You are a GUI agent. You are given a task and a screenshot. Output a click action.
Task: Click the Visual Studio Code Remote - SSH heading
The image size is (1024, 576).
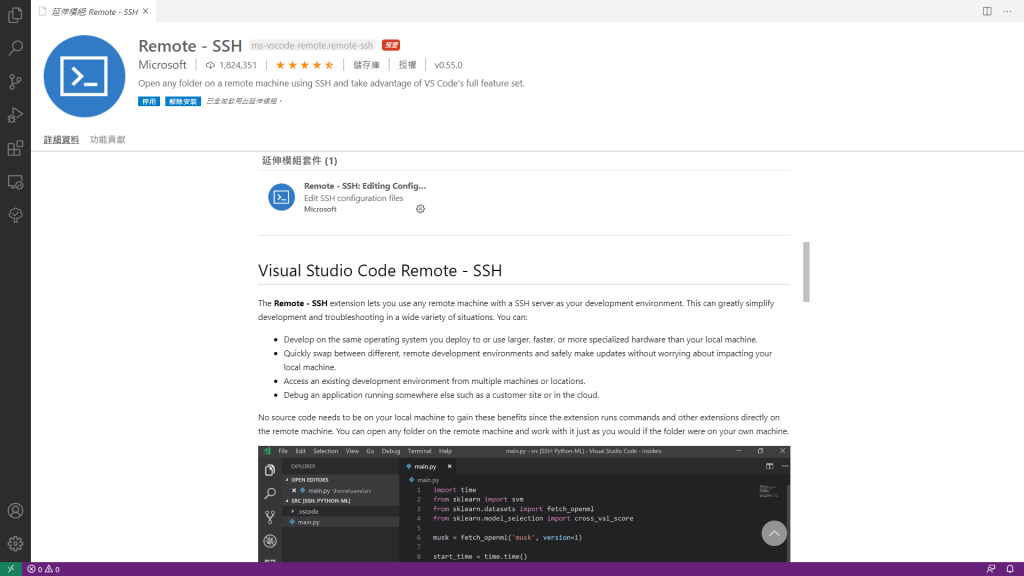(x=380, y=270)
